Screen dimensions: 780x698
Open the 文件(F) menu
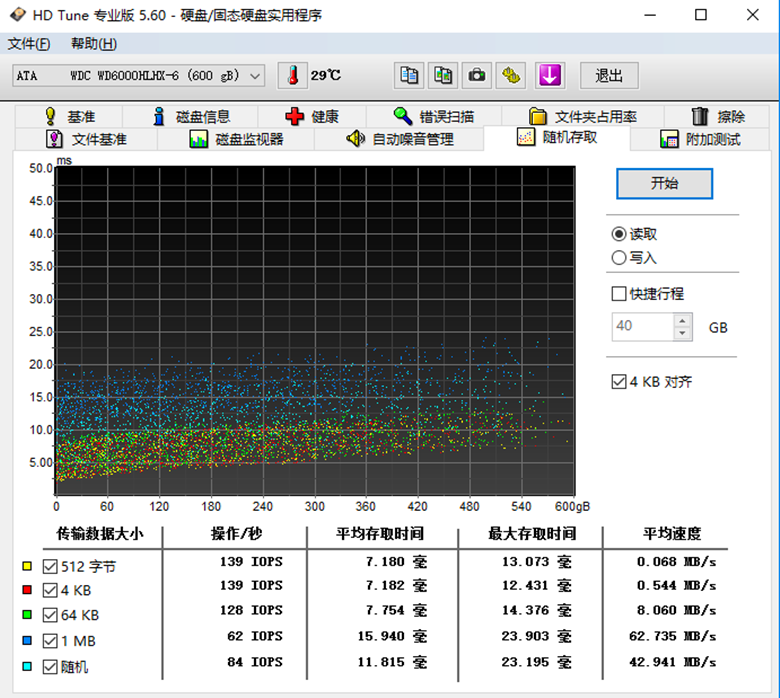click(x=29, y=44)
